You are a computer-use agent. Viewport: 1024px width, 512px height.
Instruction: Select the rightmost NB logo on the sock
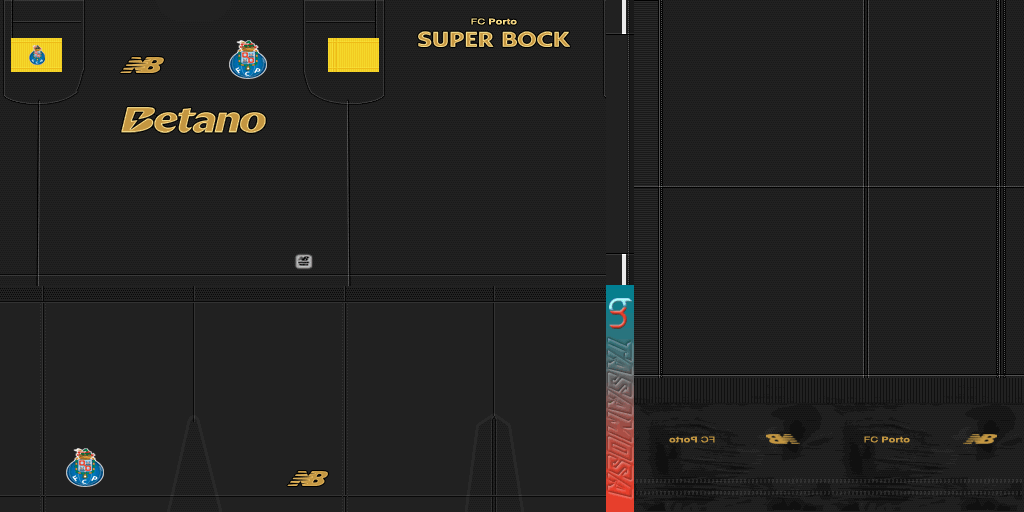980,439
